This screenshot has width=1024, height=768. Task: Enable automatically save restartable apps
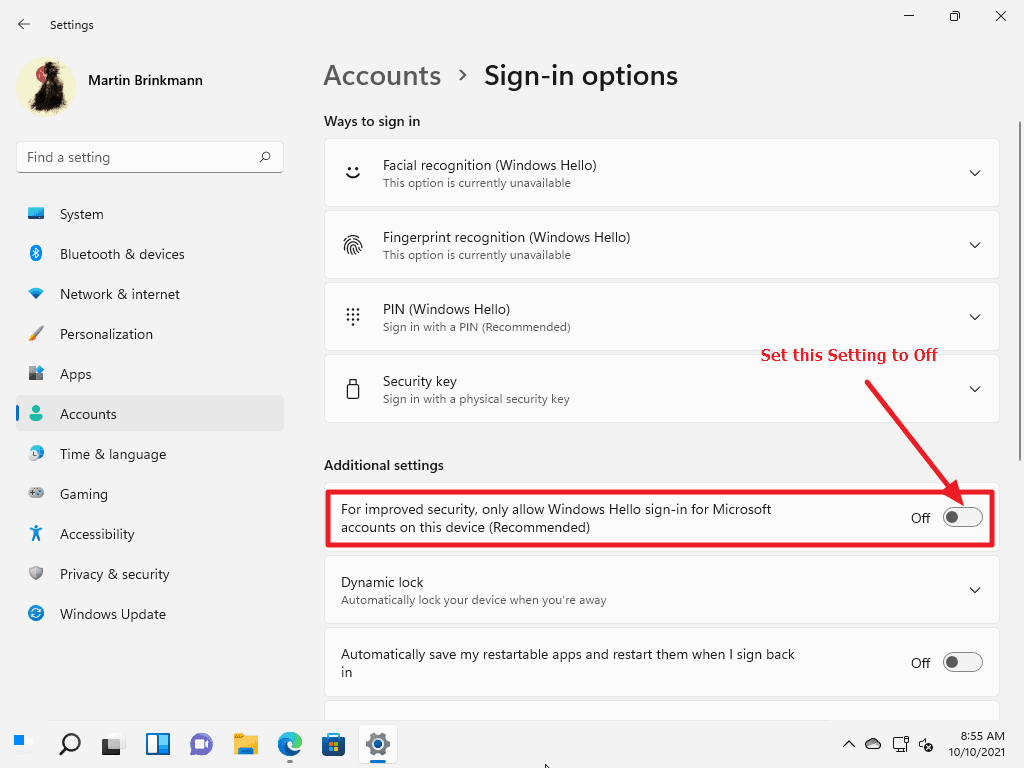pos(962,662)
